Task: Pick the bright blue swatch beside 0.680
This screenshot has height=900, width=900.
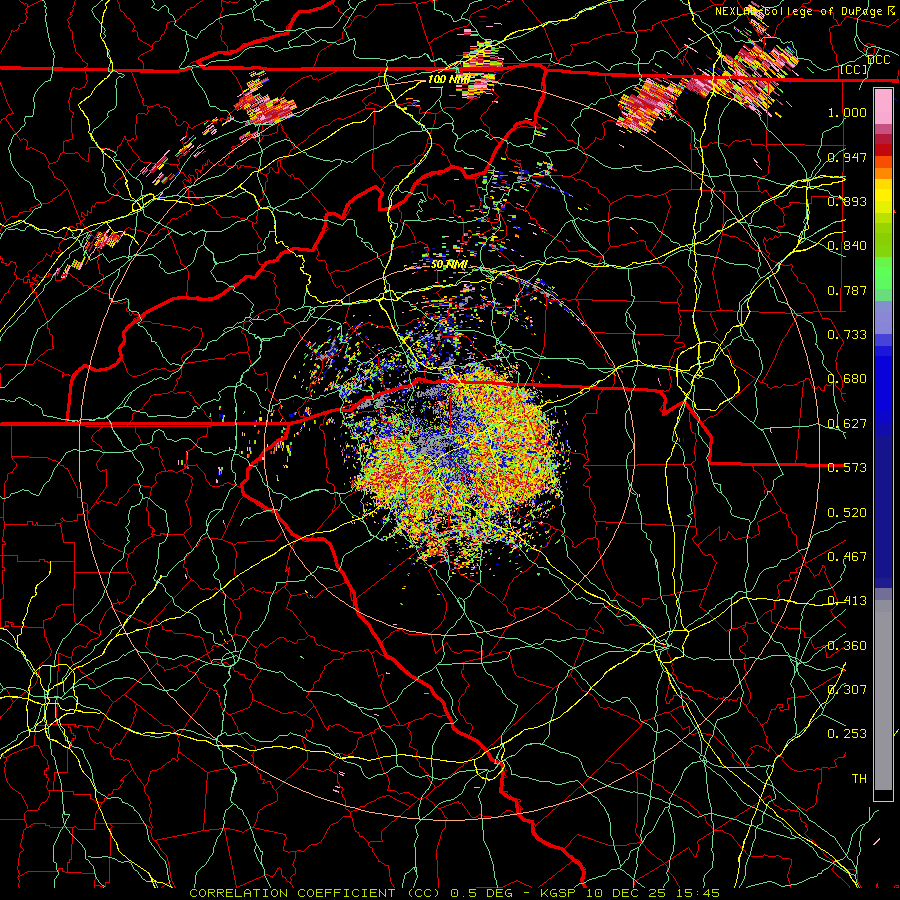Action: click(x=883, y=385)
